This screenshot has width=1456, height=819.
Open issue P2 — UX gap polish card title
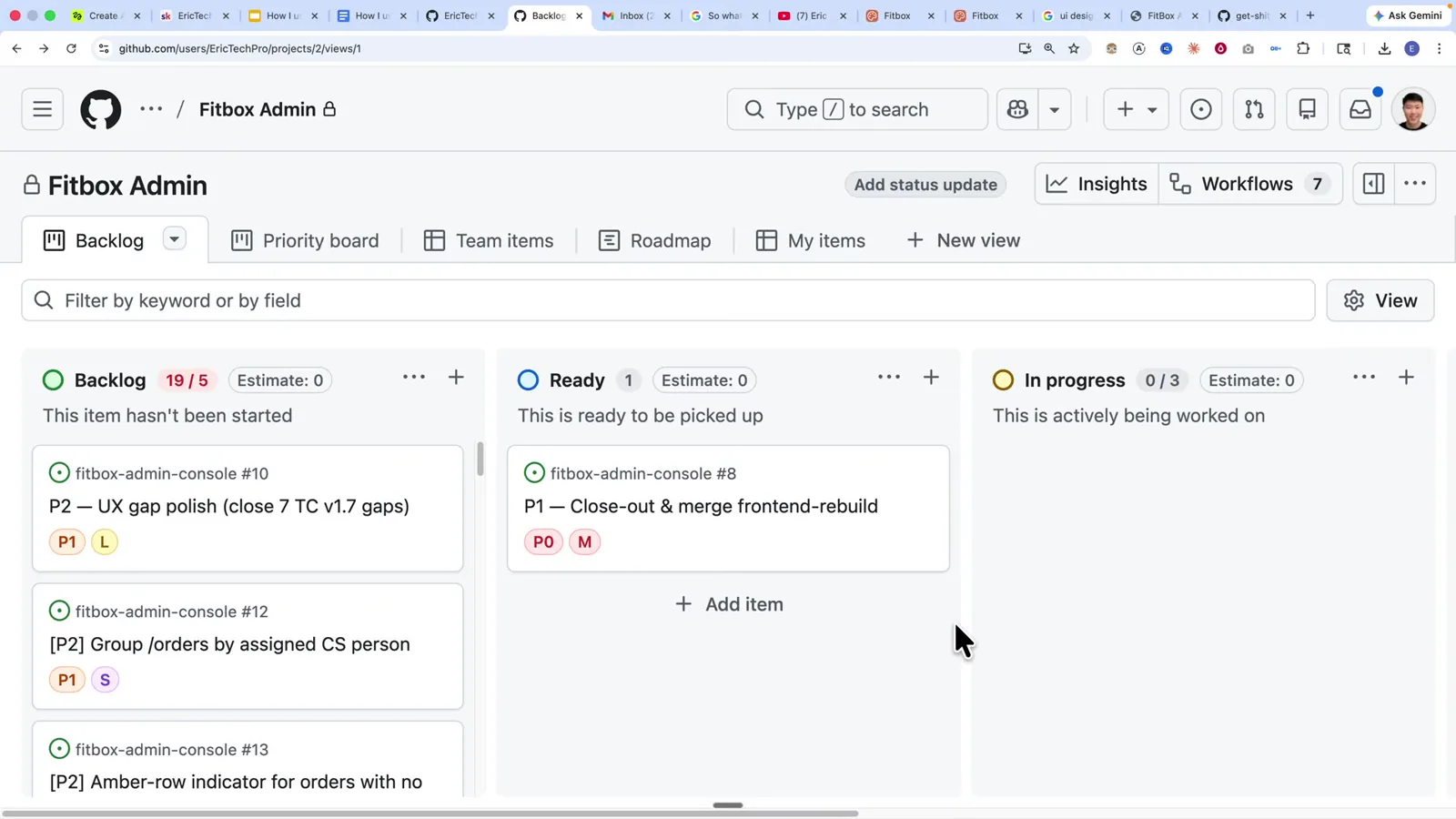(x=229, y=506)
